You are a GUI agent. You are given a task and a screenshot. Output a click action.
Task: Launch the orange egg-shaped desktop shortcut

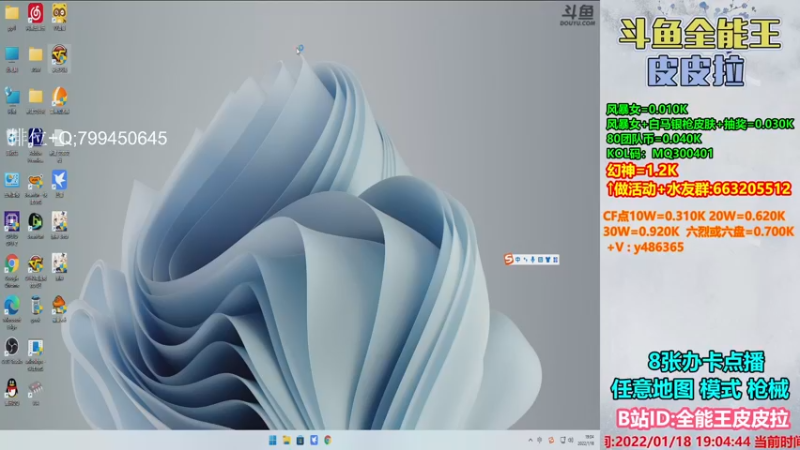point(59,99)
